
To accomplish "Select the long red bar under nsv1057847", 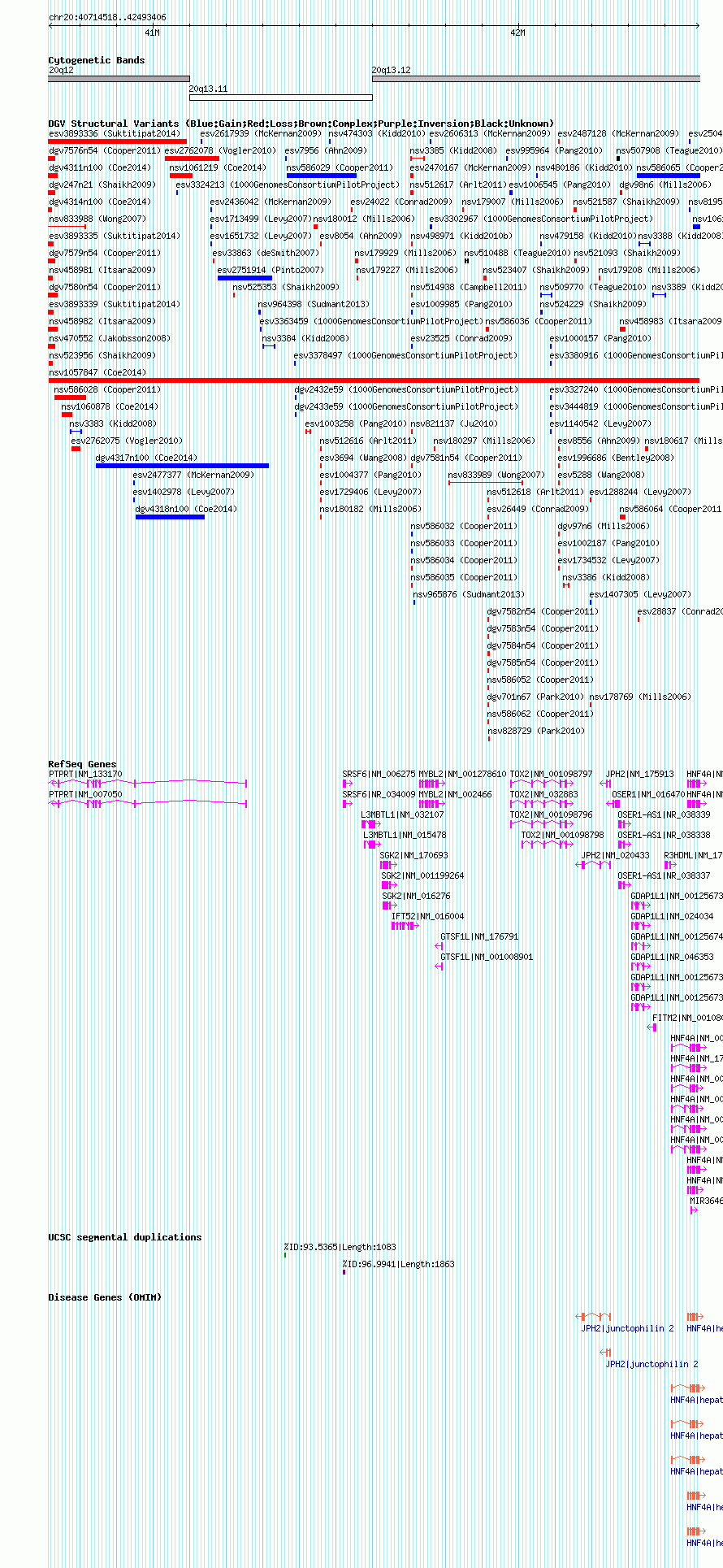I will (374, 380).
